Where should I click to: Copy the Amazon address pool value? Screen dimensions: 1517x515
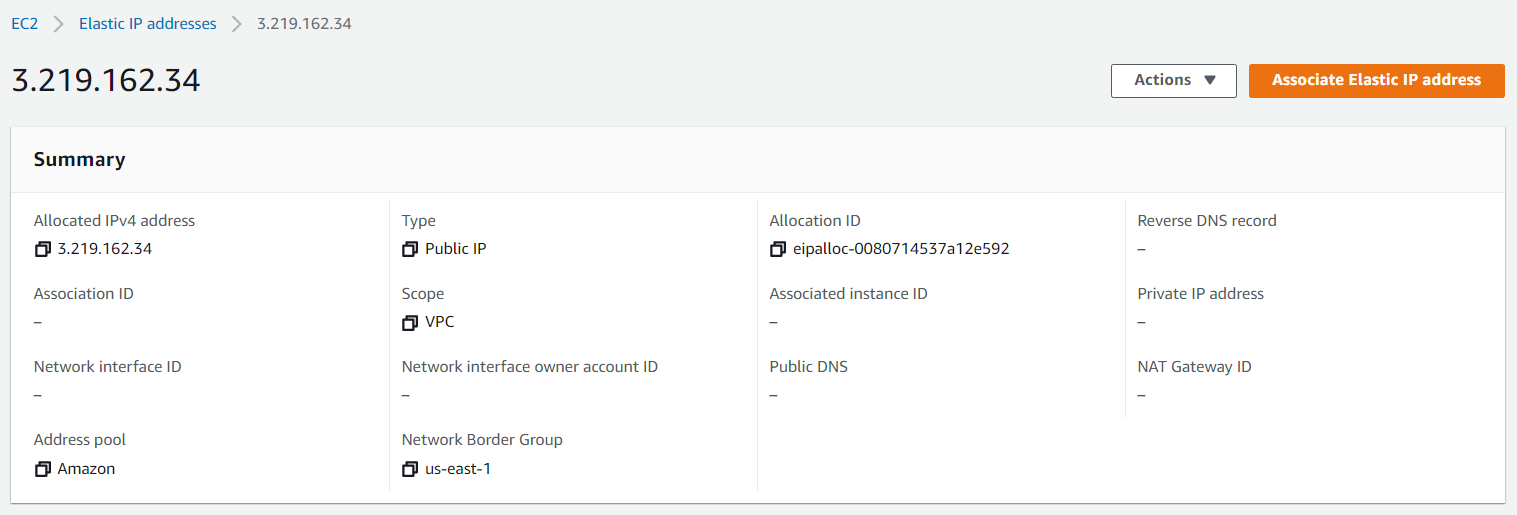42,468
